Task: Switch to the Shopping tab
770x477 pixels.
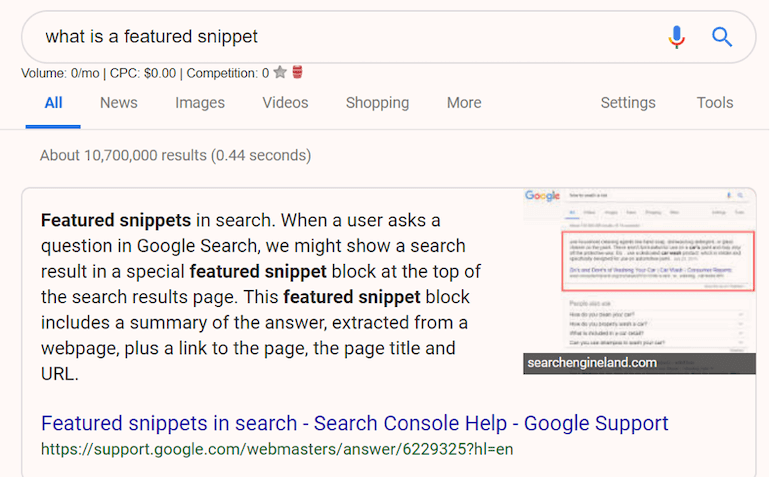Action: coord(377,103)
